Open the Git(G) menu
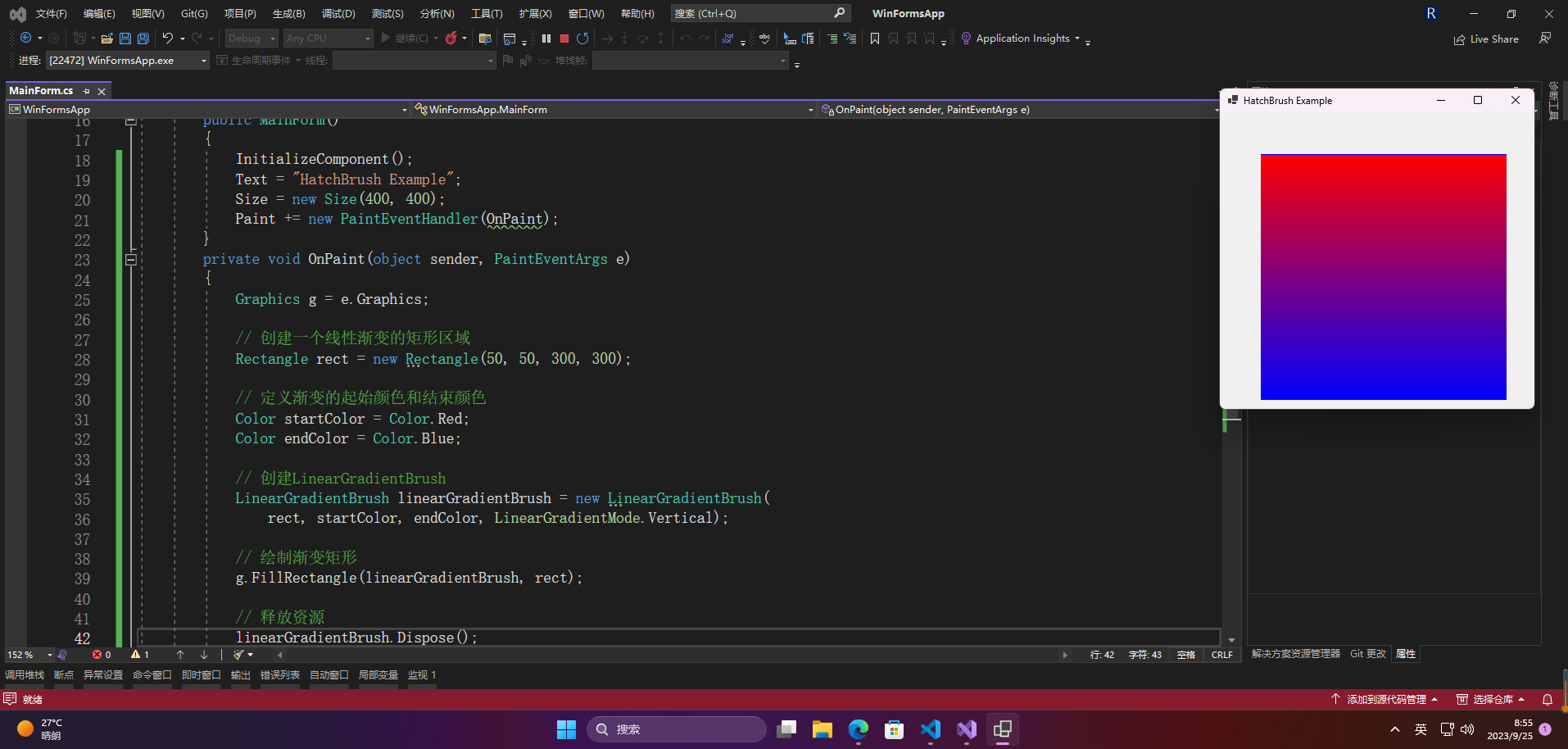 tap(194, 14)
